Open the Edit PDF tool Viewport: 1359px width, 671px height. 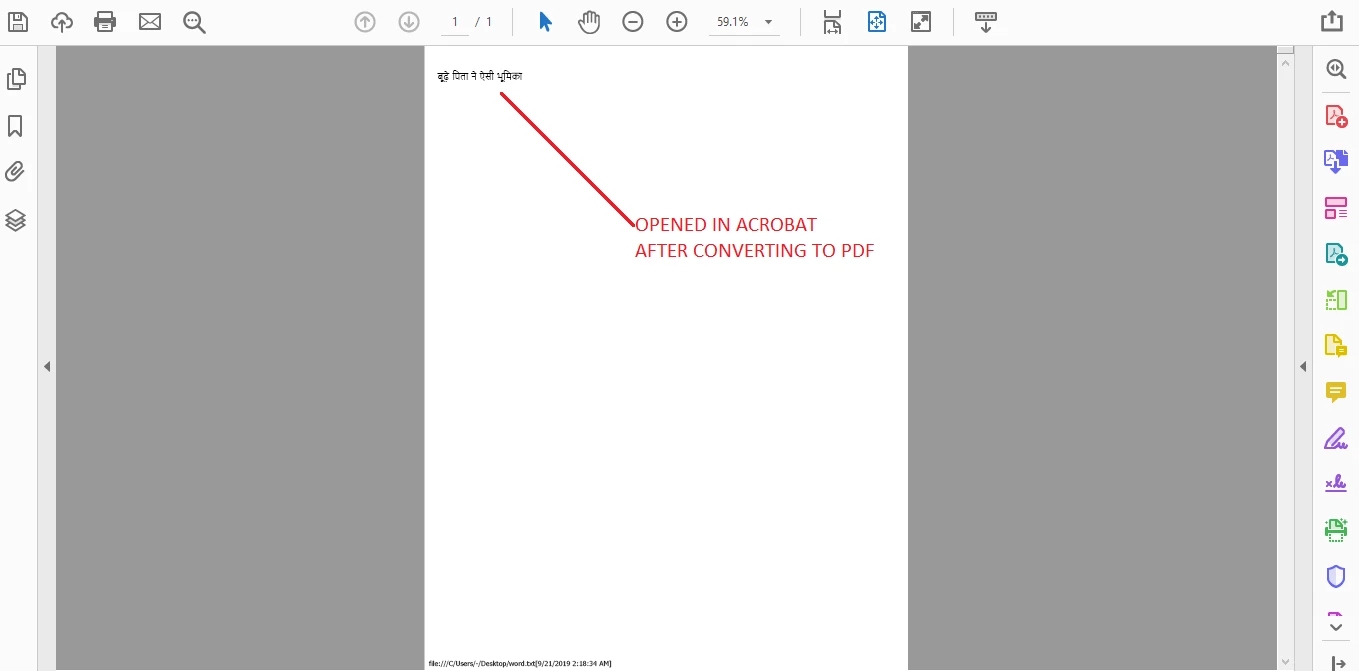(x=1336, y=254)
